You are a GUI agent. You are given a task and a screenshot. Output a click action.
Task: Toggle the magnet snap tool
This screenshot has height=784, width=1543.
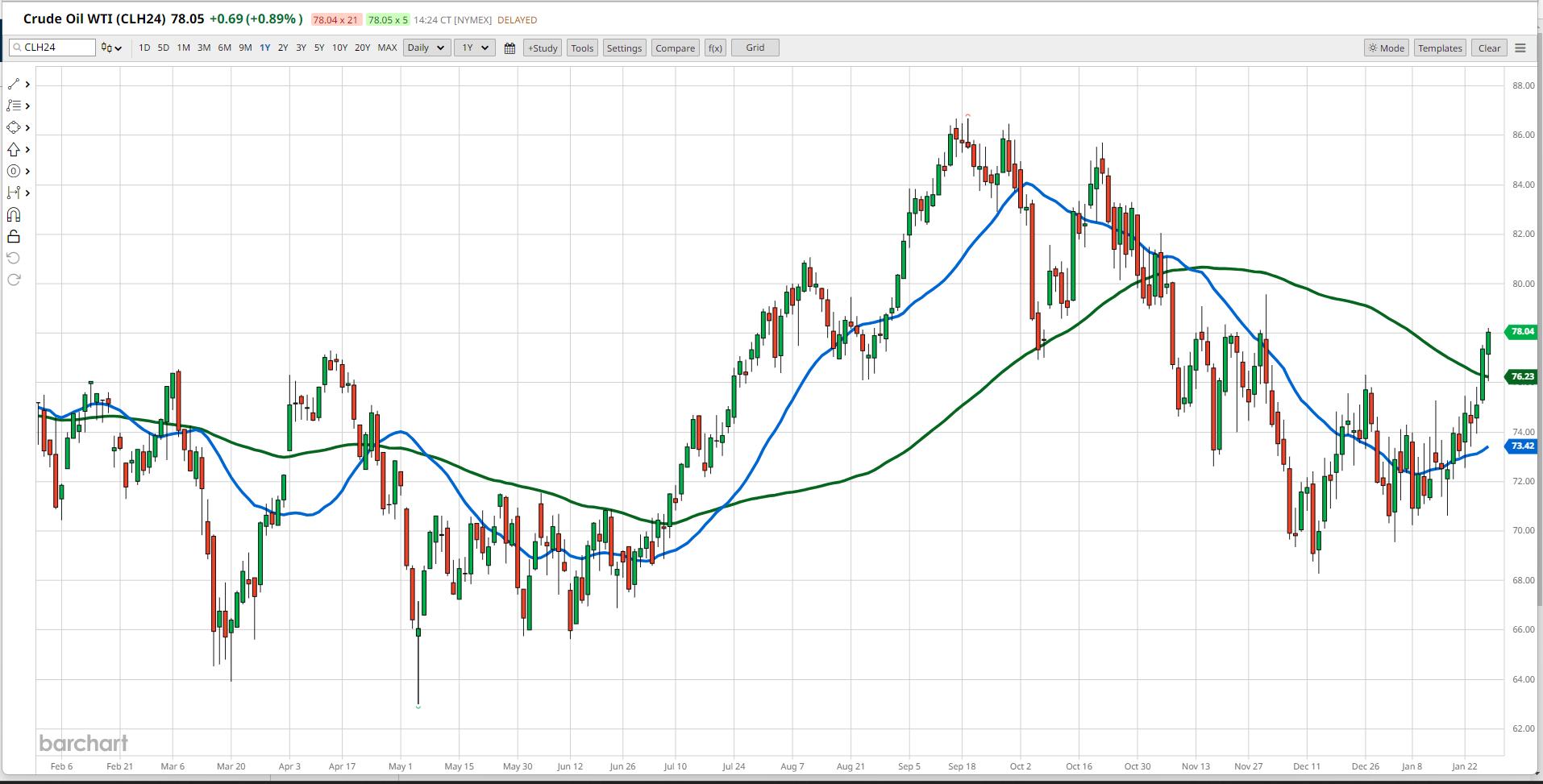pos(14,215)
